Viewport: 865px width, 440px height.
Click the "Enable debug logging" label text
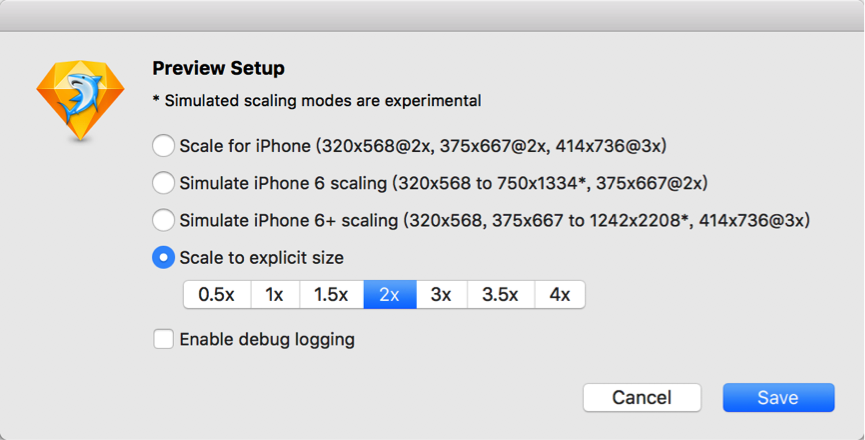click(267, 339)
